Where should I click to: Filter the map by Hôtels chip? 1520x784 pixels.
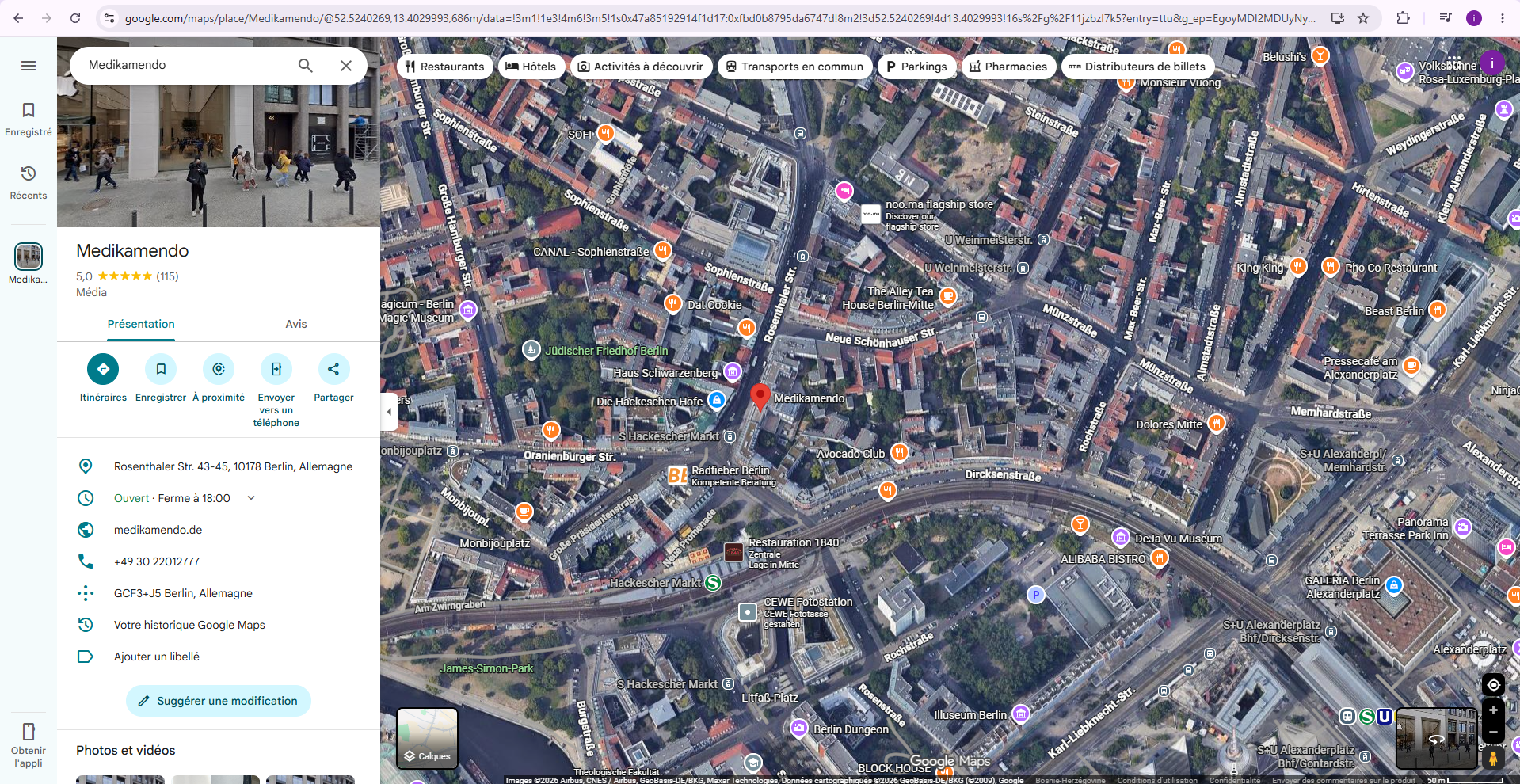click(531, 67)
